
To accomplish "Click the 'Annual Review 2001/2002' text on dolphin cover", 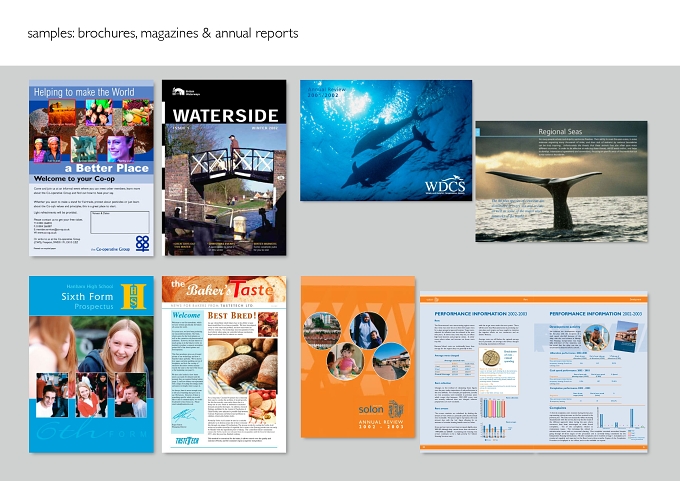I will point(327,92).
